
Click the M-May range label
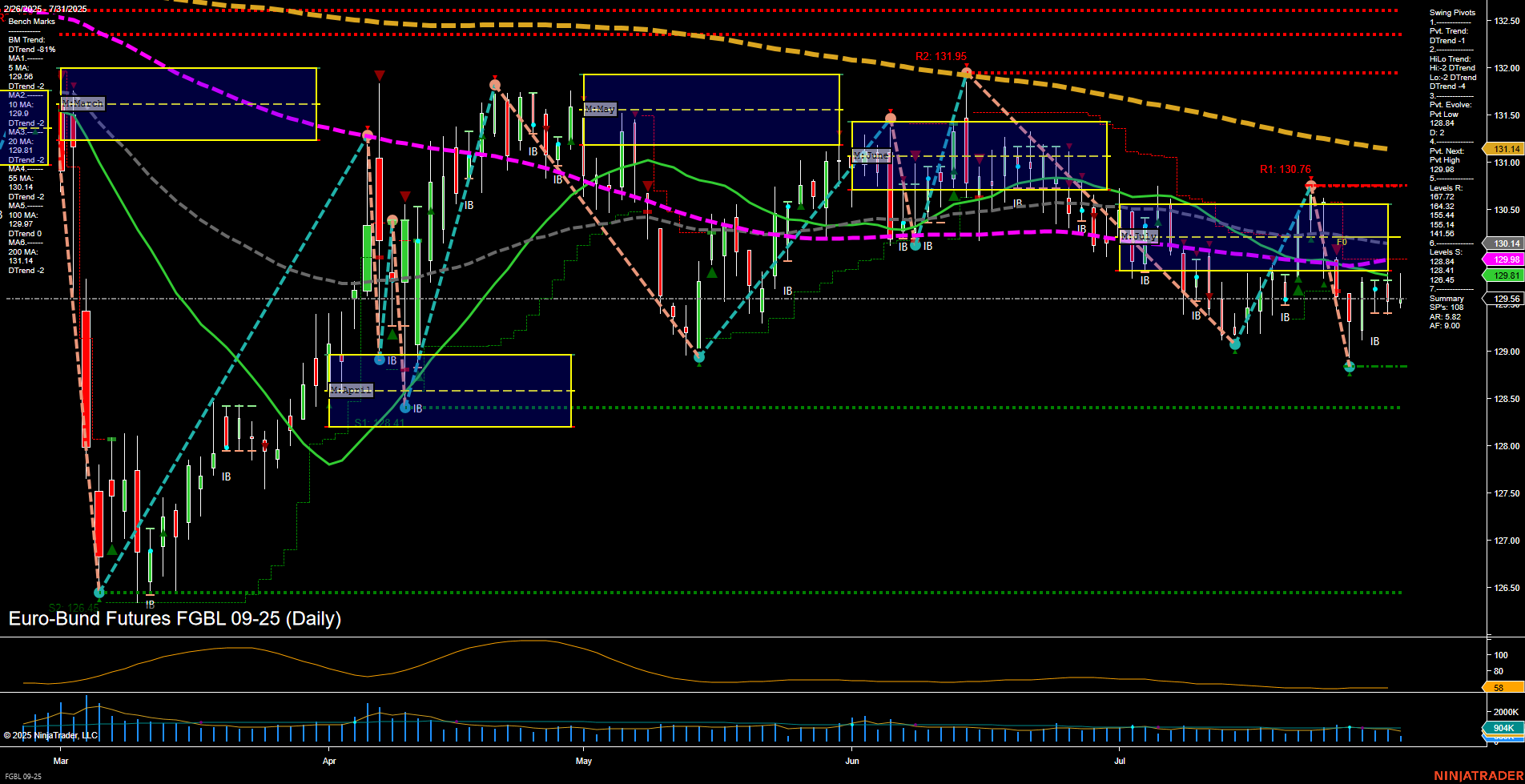coord(600,109)
